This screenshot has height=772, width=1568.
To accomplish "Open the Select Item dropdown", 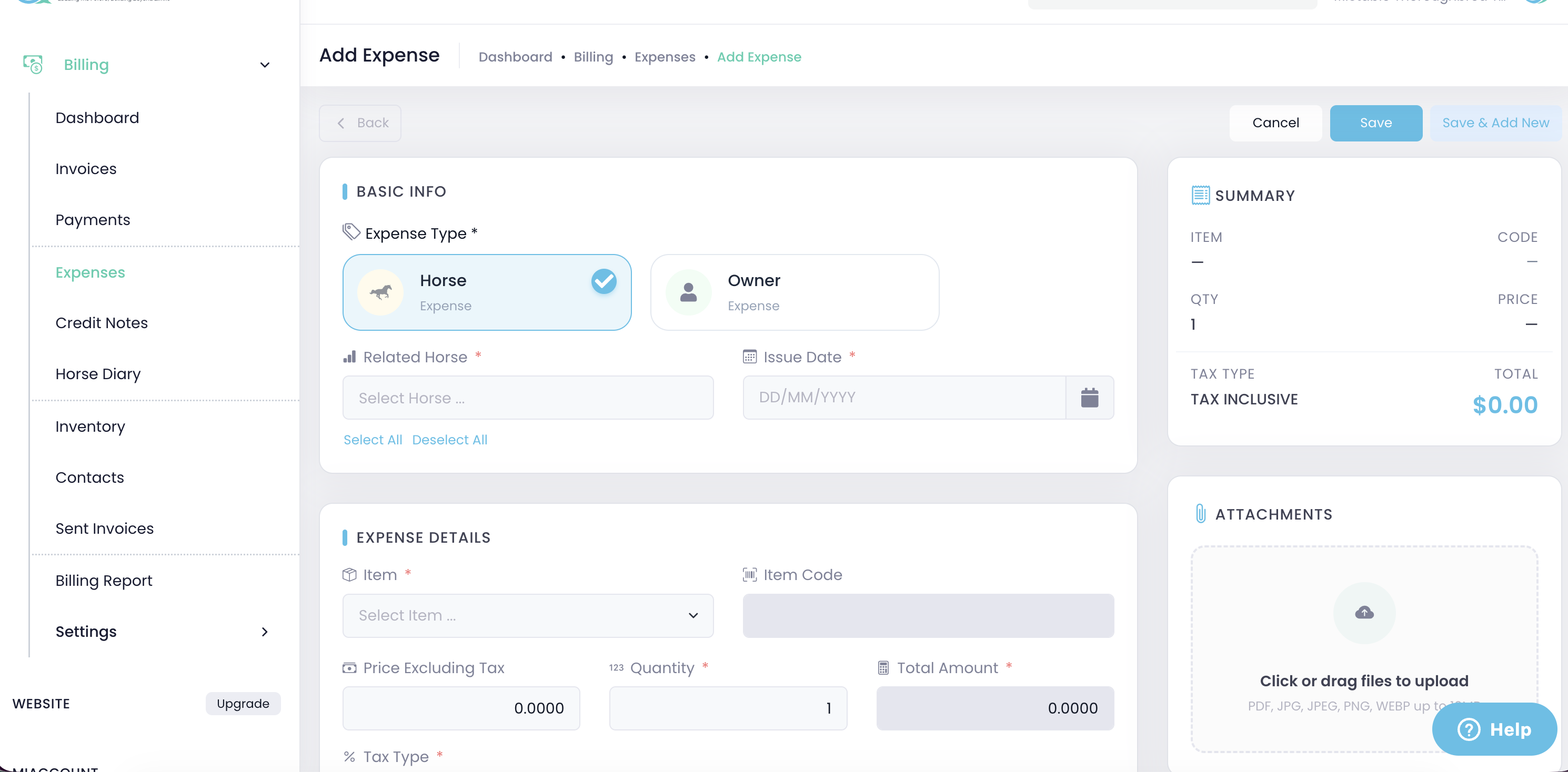I will 528,616.
